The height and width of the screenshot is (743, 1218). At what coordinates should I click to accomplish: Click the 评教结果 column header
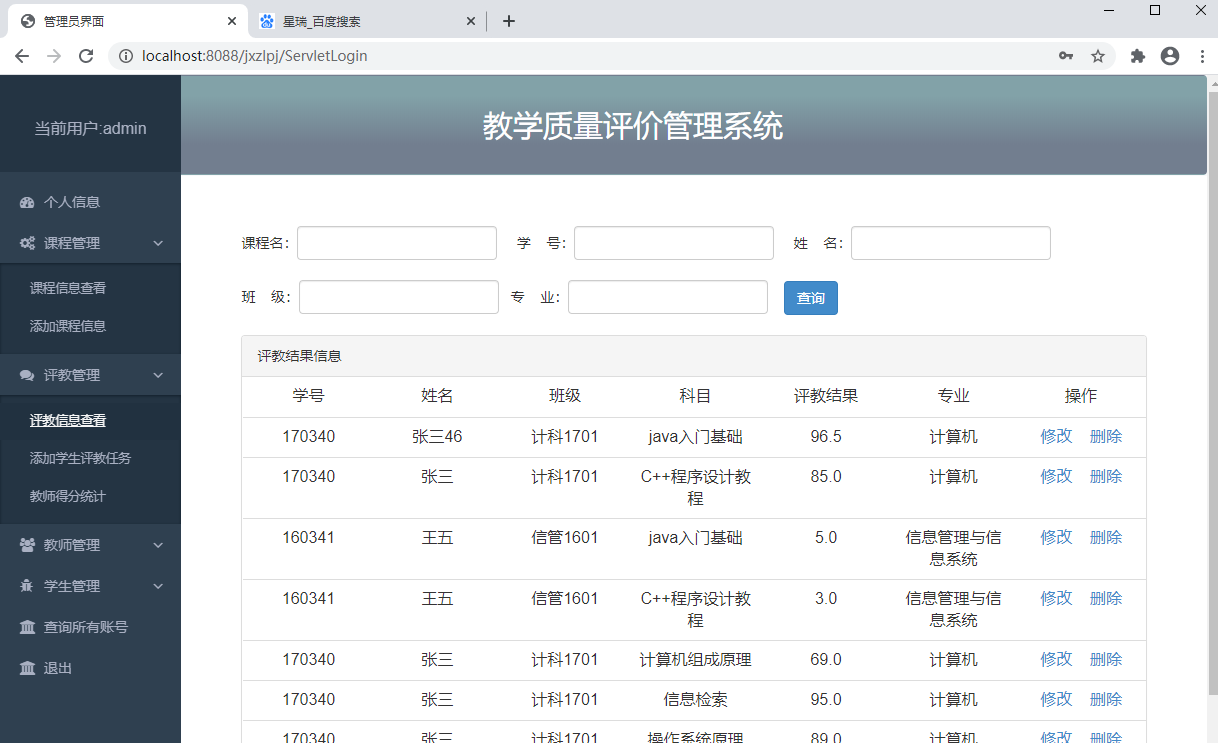(826, 396)
